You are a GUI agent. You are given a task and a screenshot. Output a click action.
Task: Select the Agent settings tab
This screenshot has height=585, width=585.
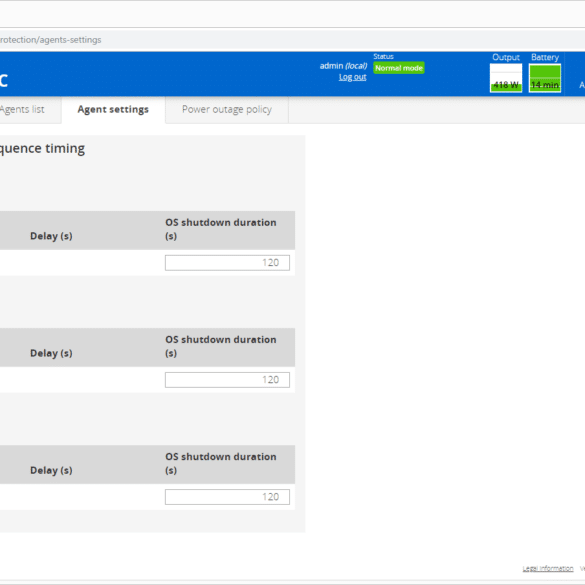point(113,109)
